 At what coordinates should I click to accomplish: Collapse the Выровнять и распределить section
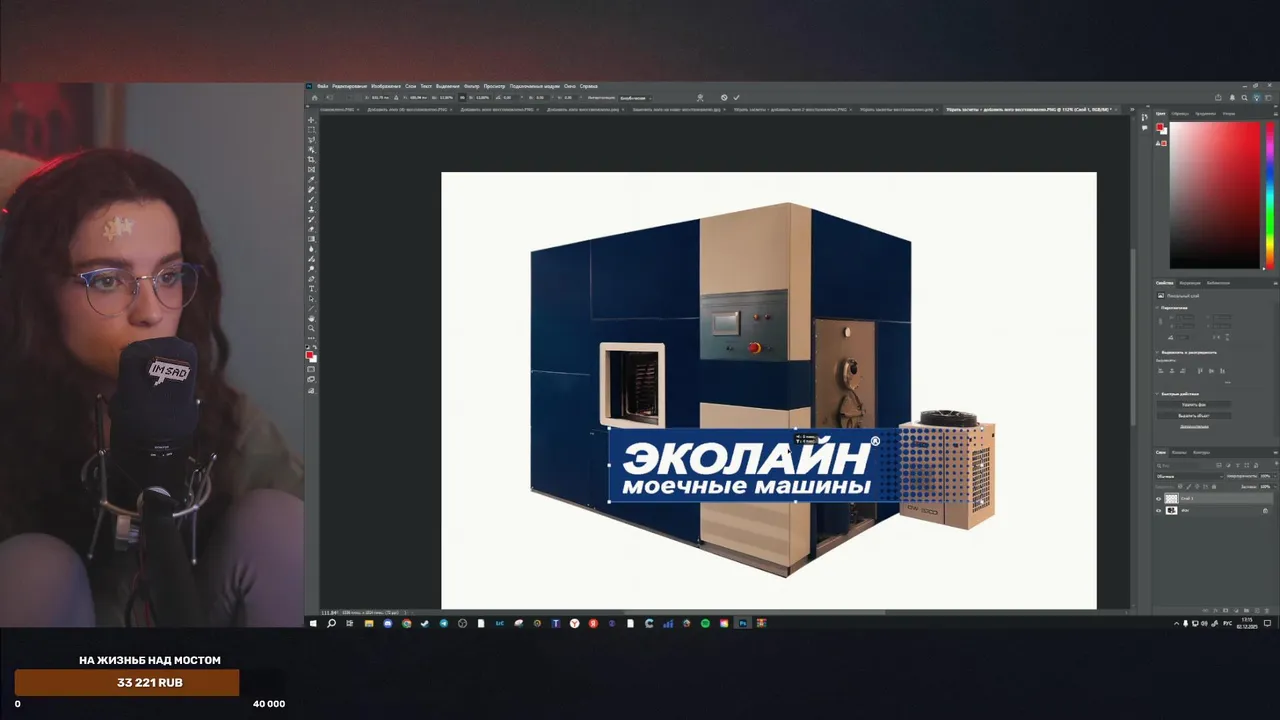pos(1157,353)
